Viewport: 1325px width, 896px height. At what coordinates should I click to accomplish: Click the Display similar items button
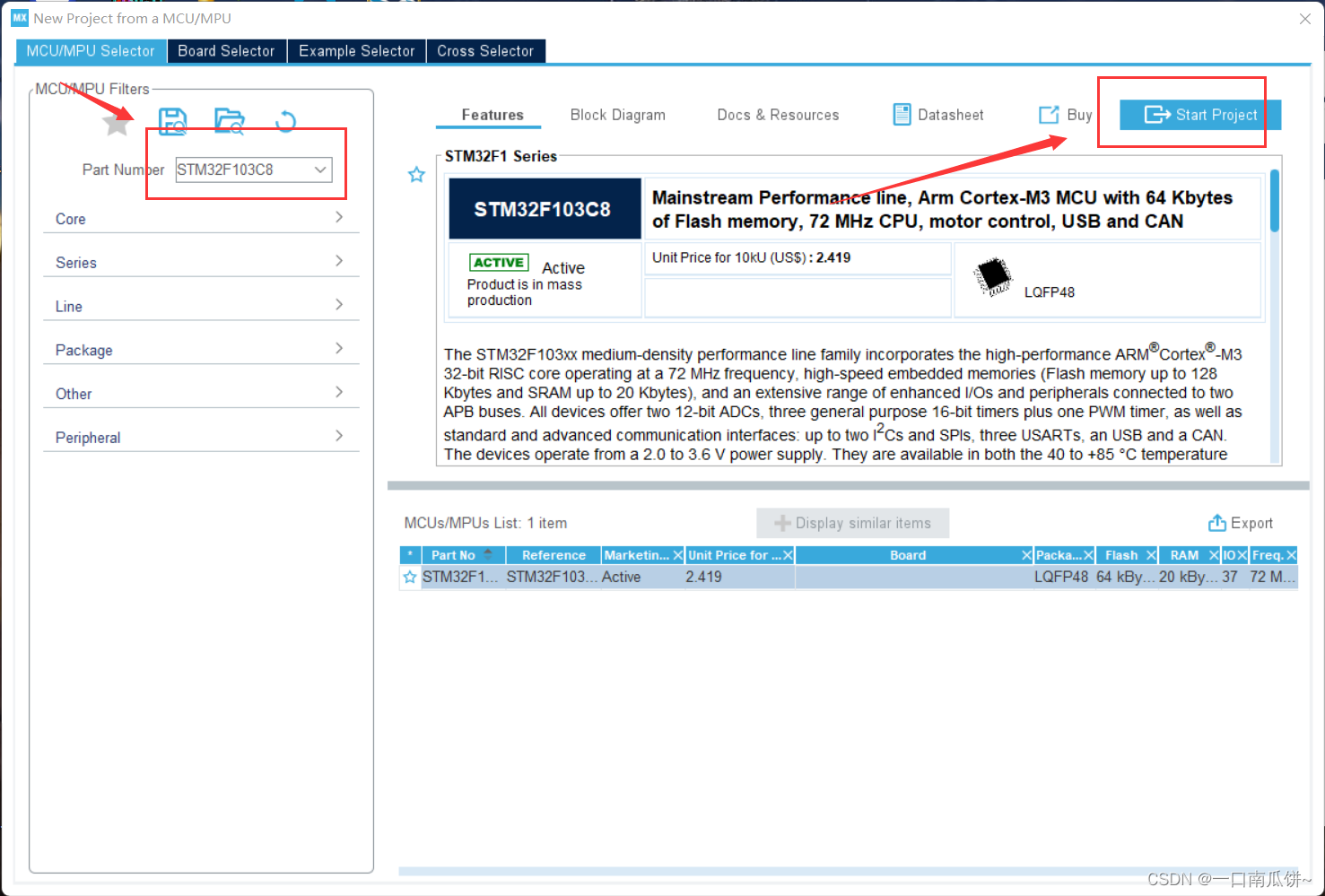coord(852,523)
